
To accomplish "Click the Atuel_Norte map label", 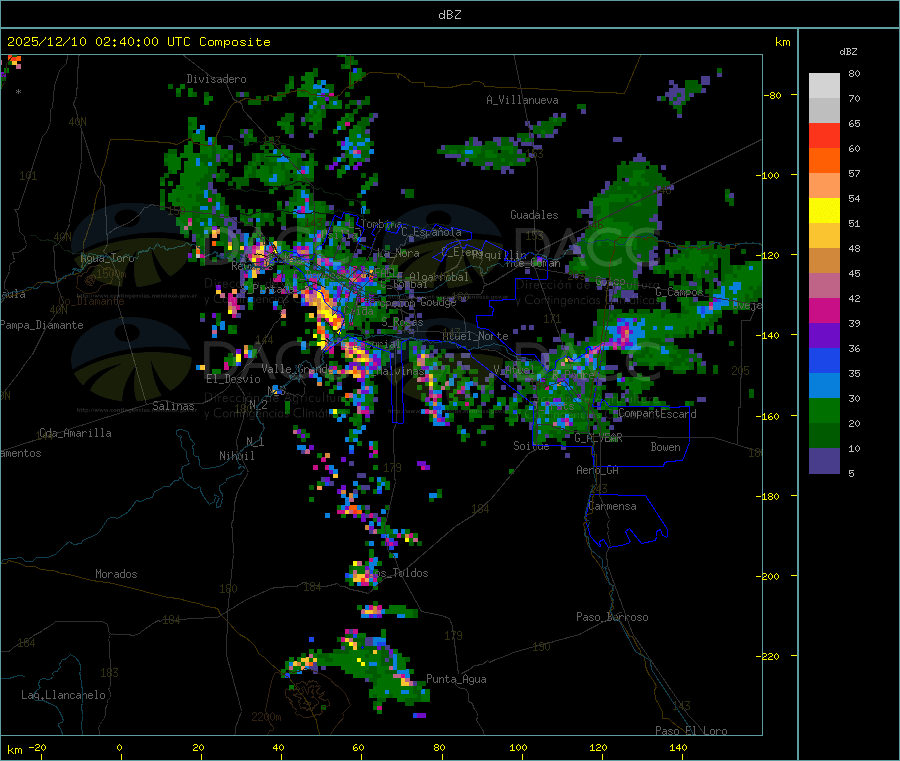I will [475, 336].
